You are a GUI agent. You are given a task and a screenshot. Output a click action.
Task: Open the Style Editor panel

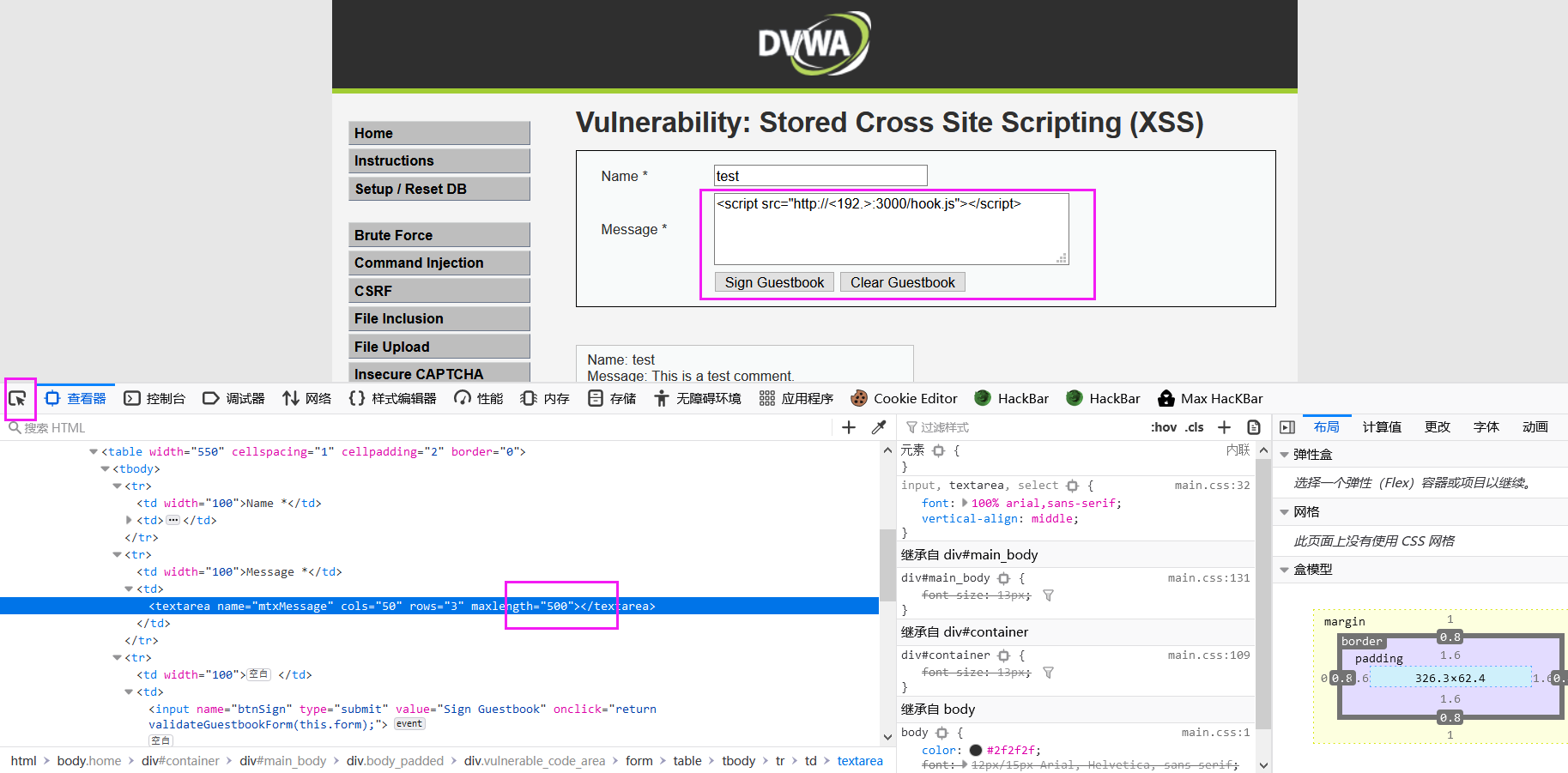point(392,398)
